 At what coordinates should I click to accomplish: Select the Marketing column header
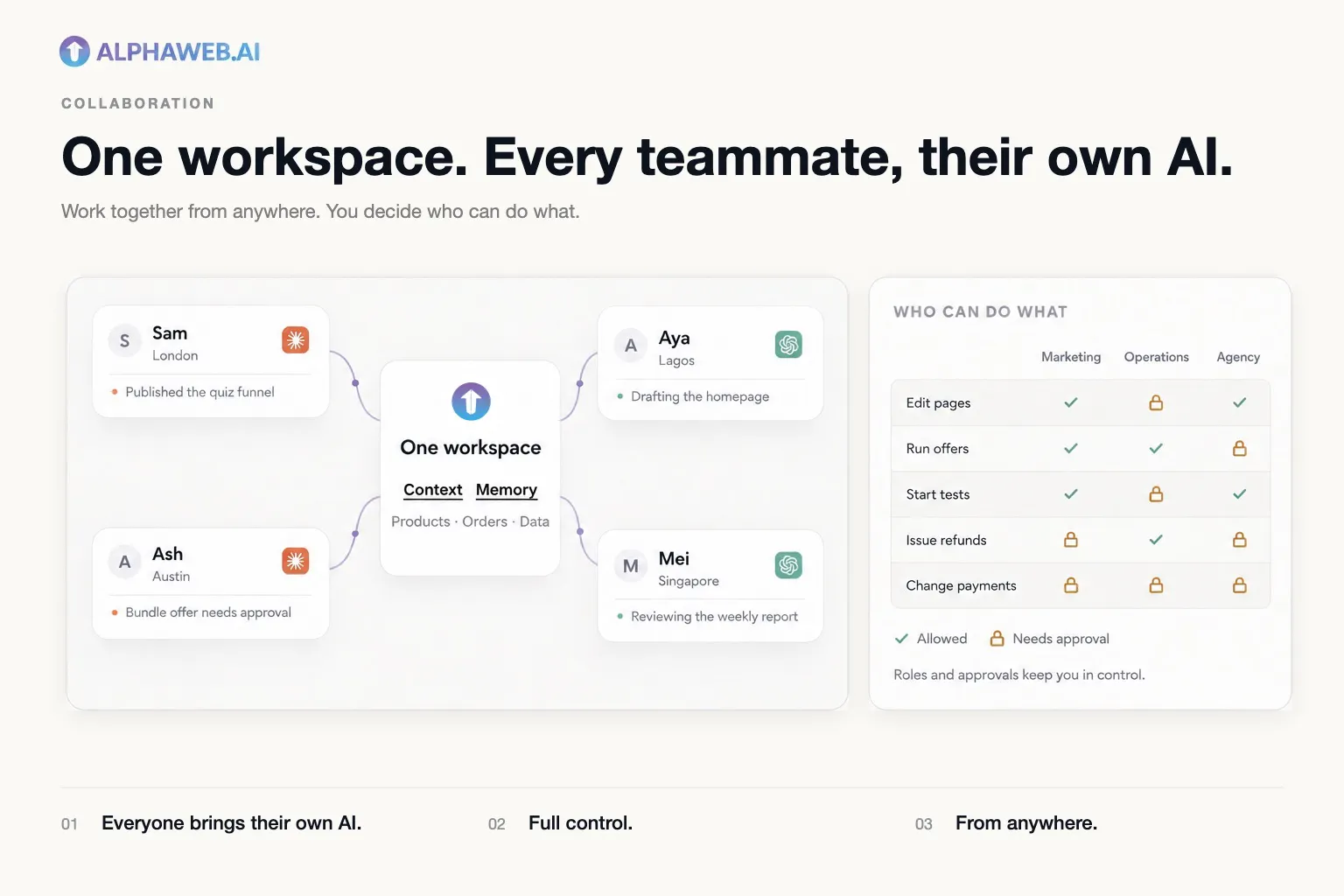pyautogui.click(x=1071, y=357)
